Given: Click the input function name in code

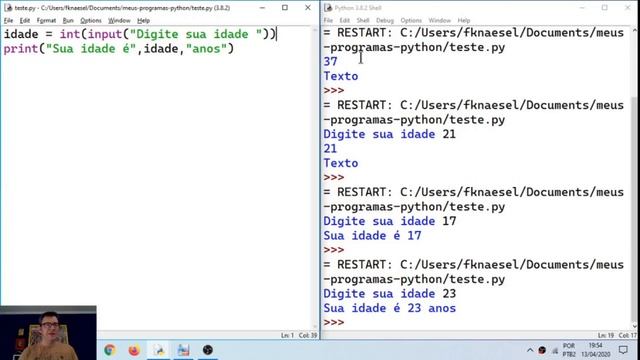Looking at the screenshot, I should coord(105,34).
